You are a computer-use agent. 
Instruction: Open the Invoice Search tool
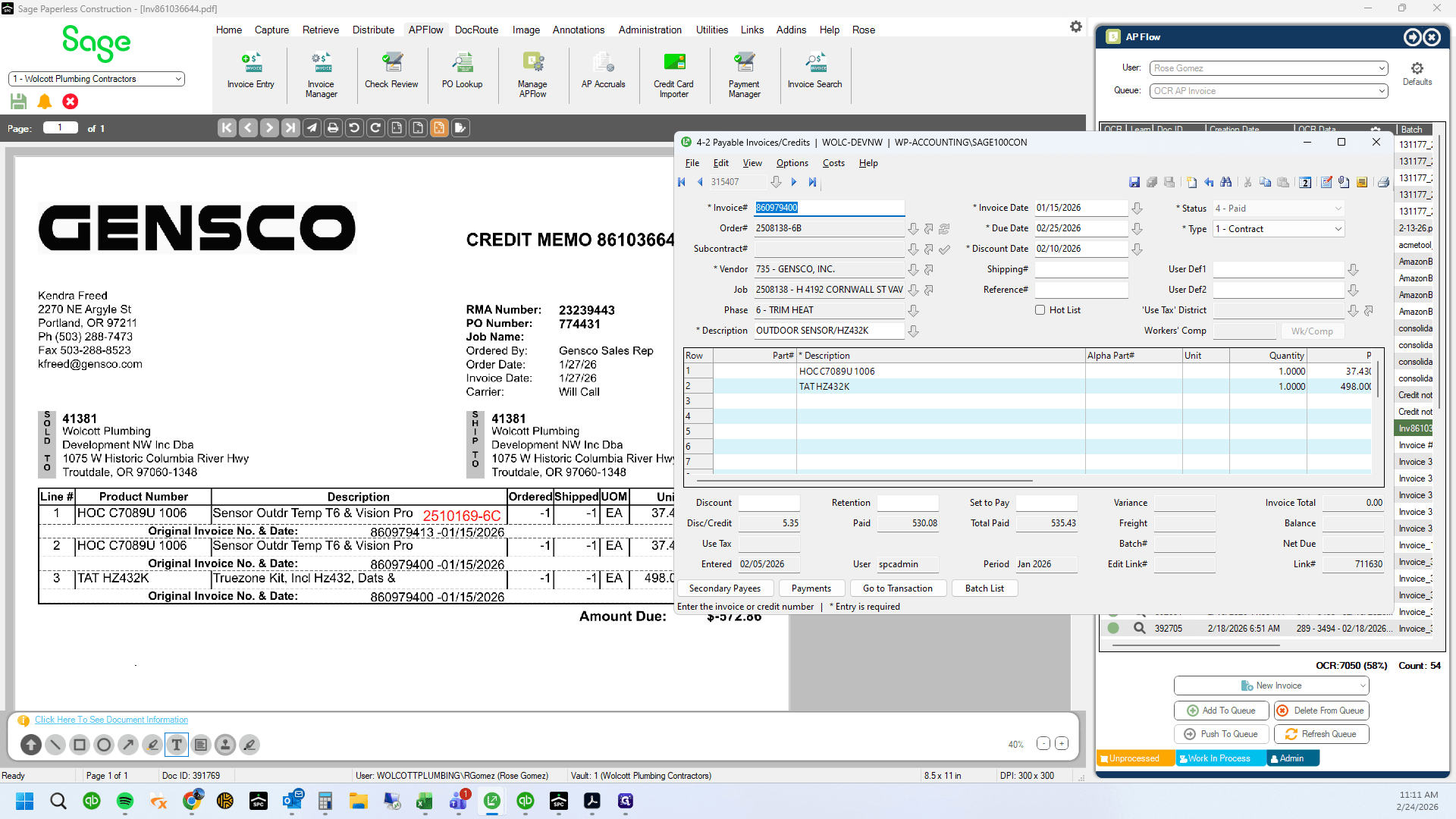(815, 71)
